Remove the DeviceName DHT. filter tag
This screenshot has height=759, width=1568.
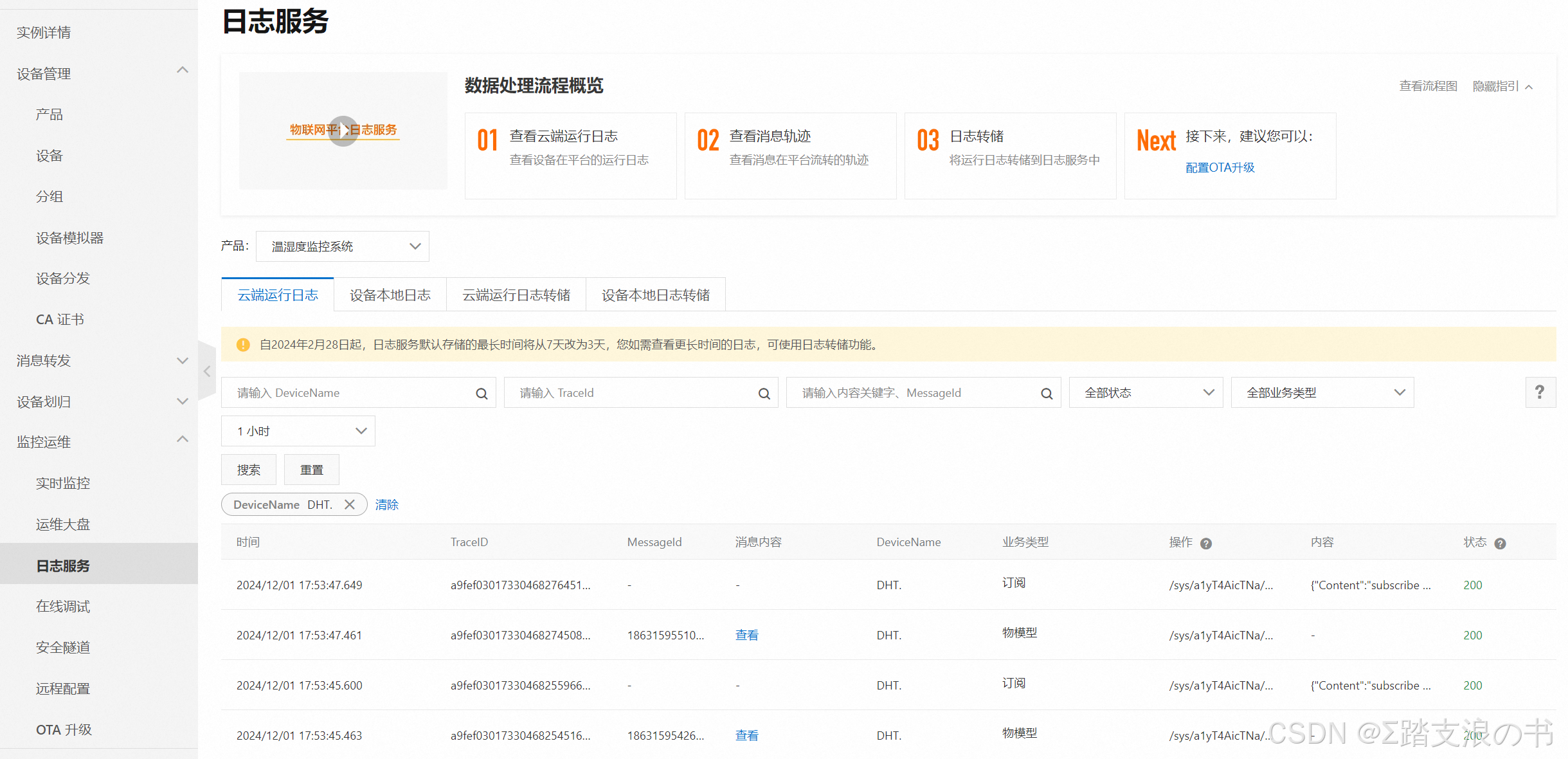pos(350,505)
